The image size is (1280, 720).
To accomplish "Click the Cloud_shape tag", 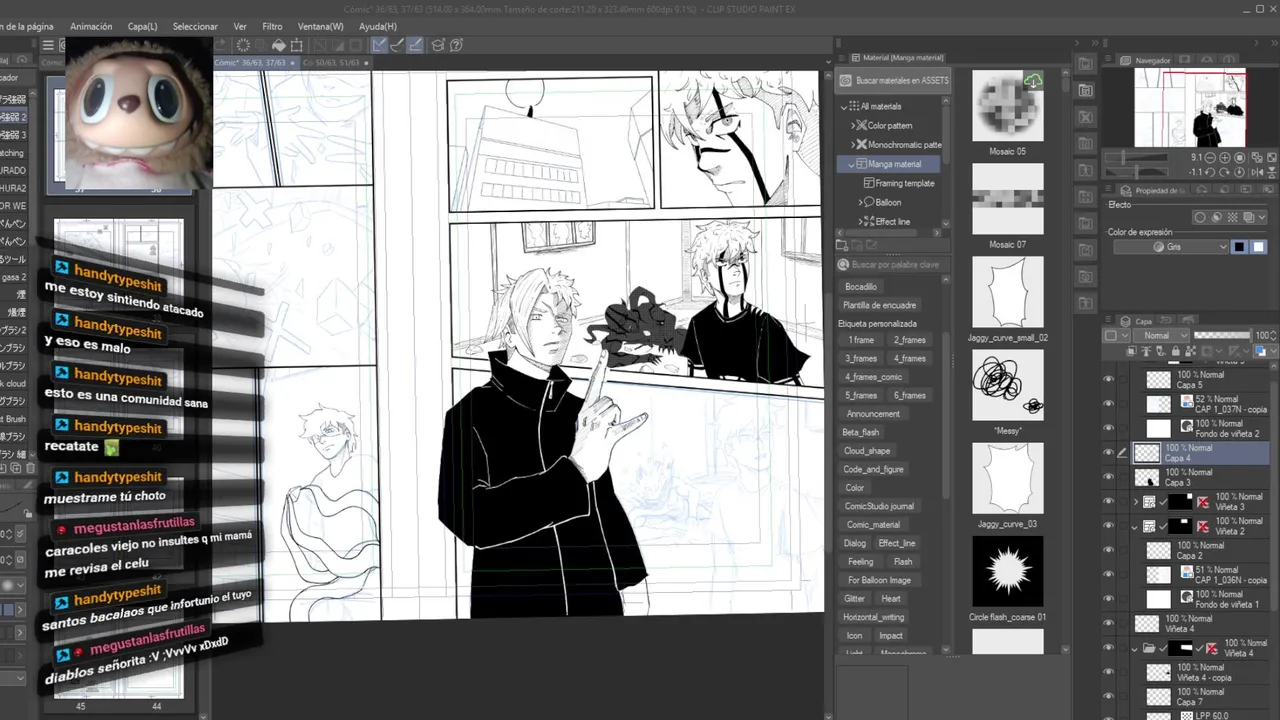I will (x=866, y=450).
